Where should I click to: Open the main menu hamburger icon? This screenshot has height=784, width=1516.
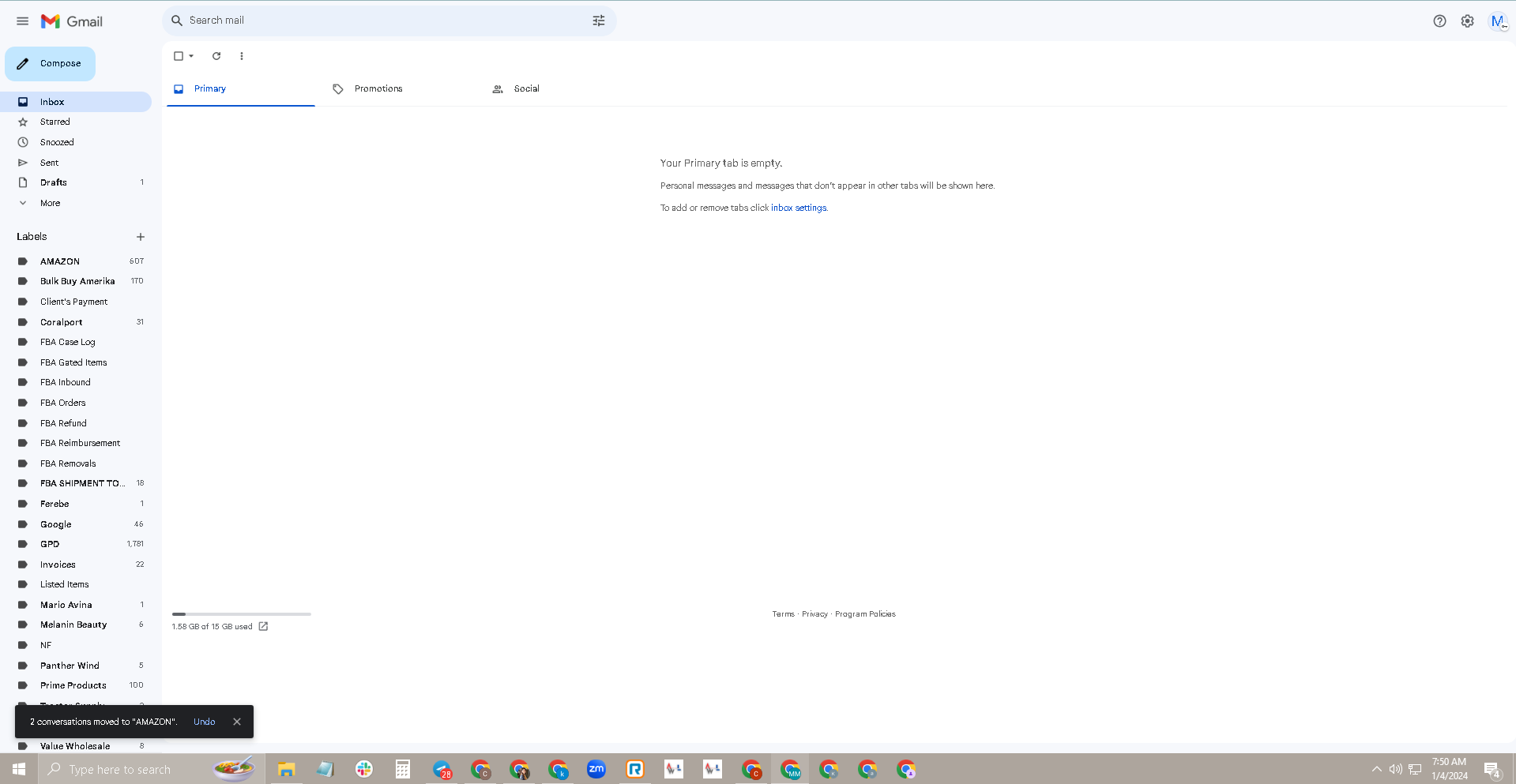(x=22, y=21)
